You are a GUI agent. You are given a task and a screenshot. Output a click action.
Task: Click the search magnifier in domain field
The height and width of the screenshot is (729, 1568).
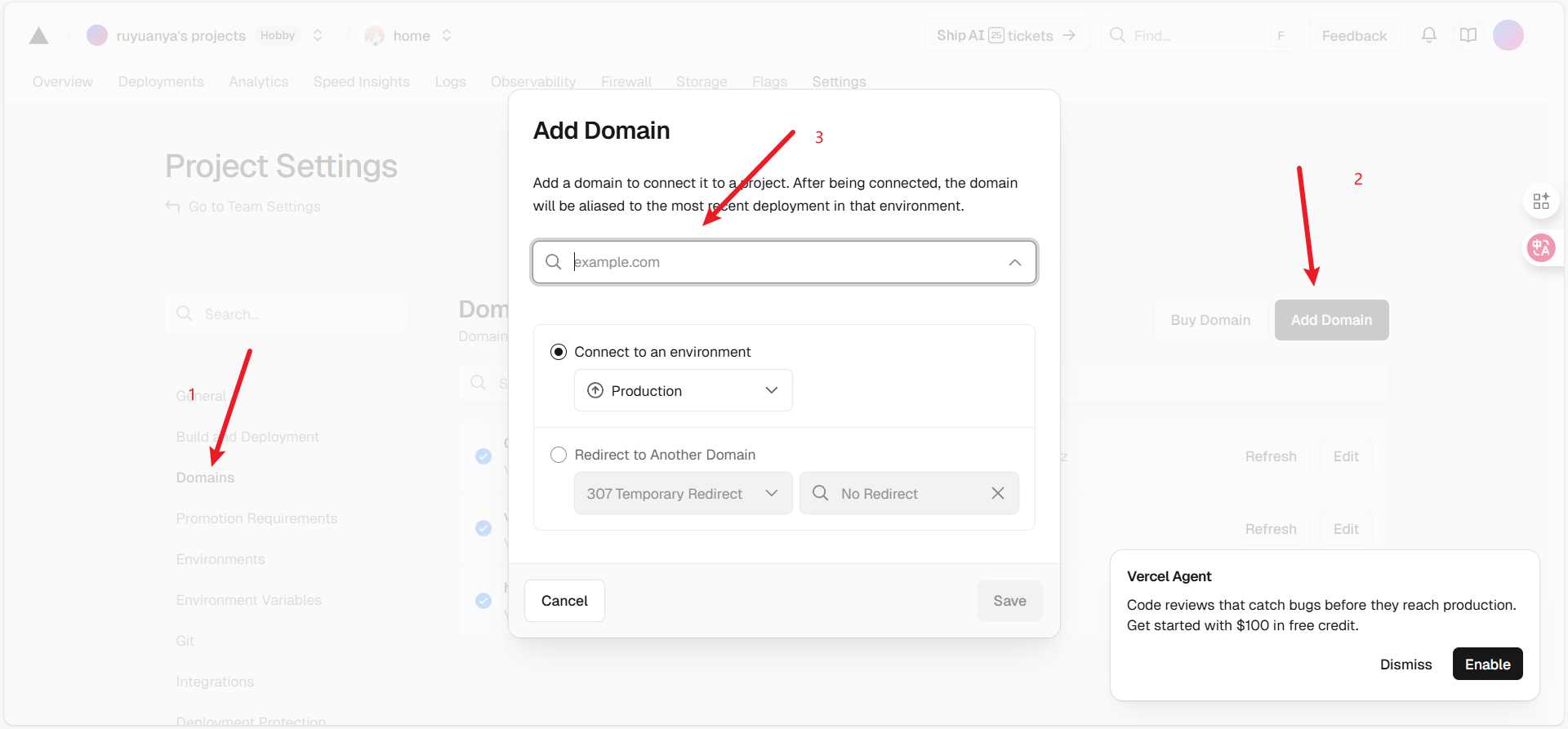[553, 262]
